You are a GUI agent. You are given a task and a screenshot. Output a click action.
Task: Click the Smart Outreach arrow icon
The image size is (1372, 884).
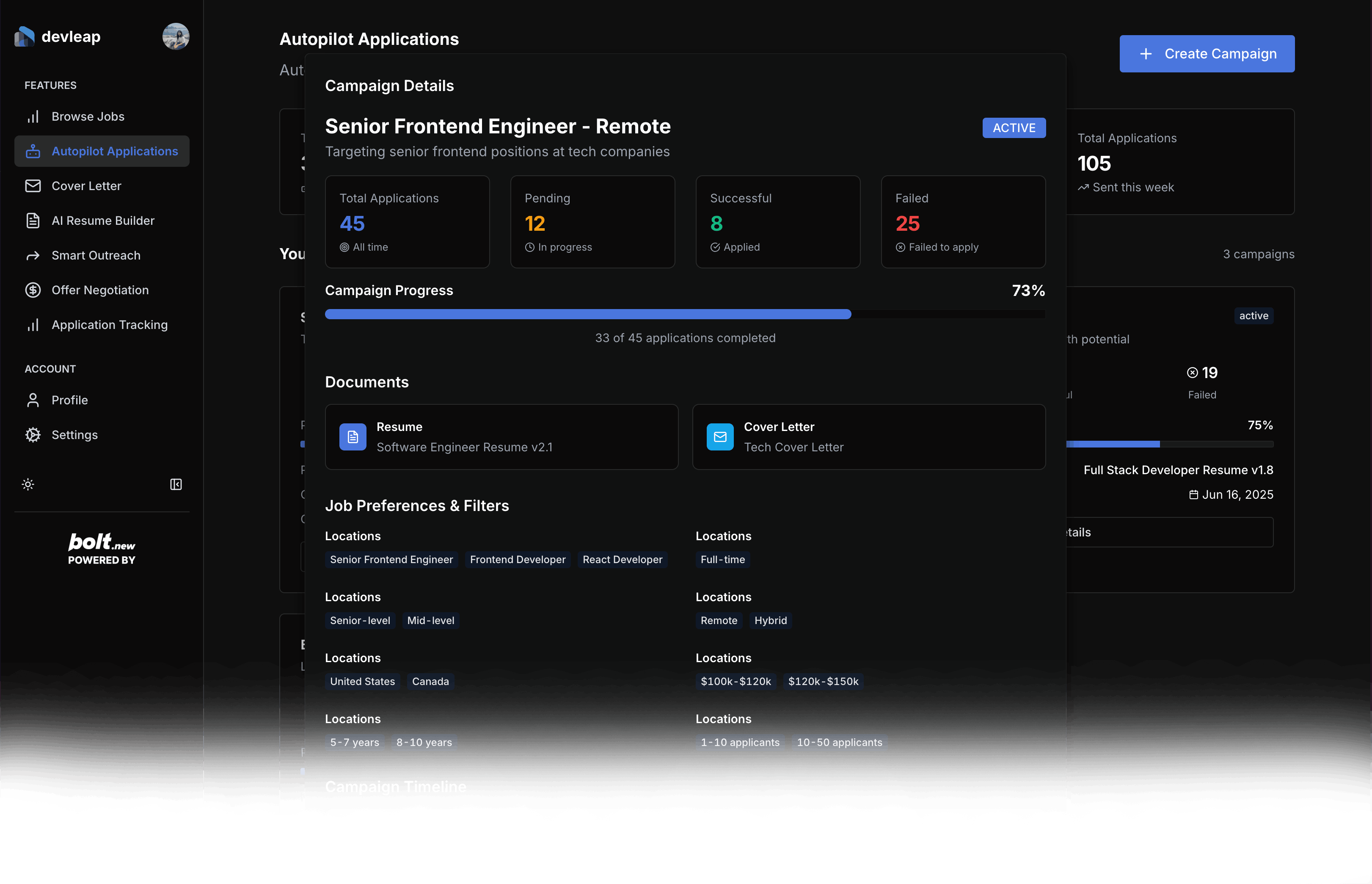[x=33, y=255]
